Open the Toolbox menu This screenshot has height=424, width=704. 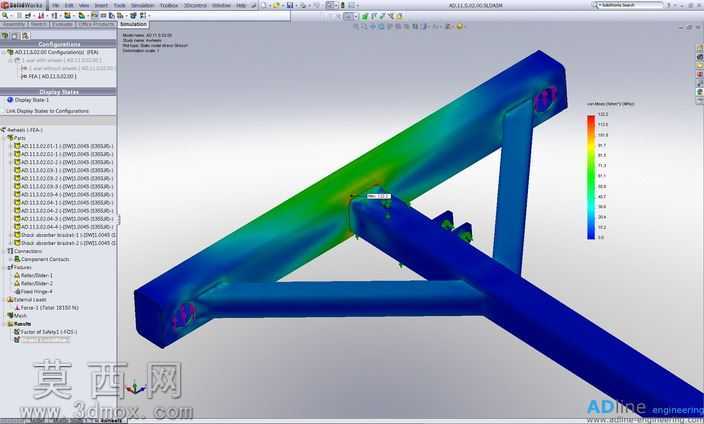click(169, 5)
